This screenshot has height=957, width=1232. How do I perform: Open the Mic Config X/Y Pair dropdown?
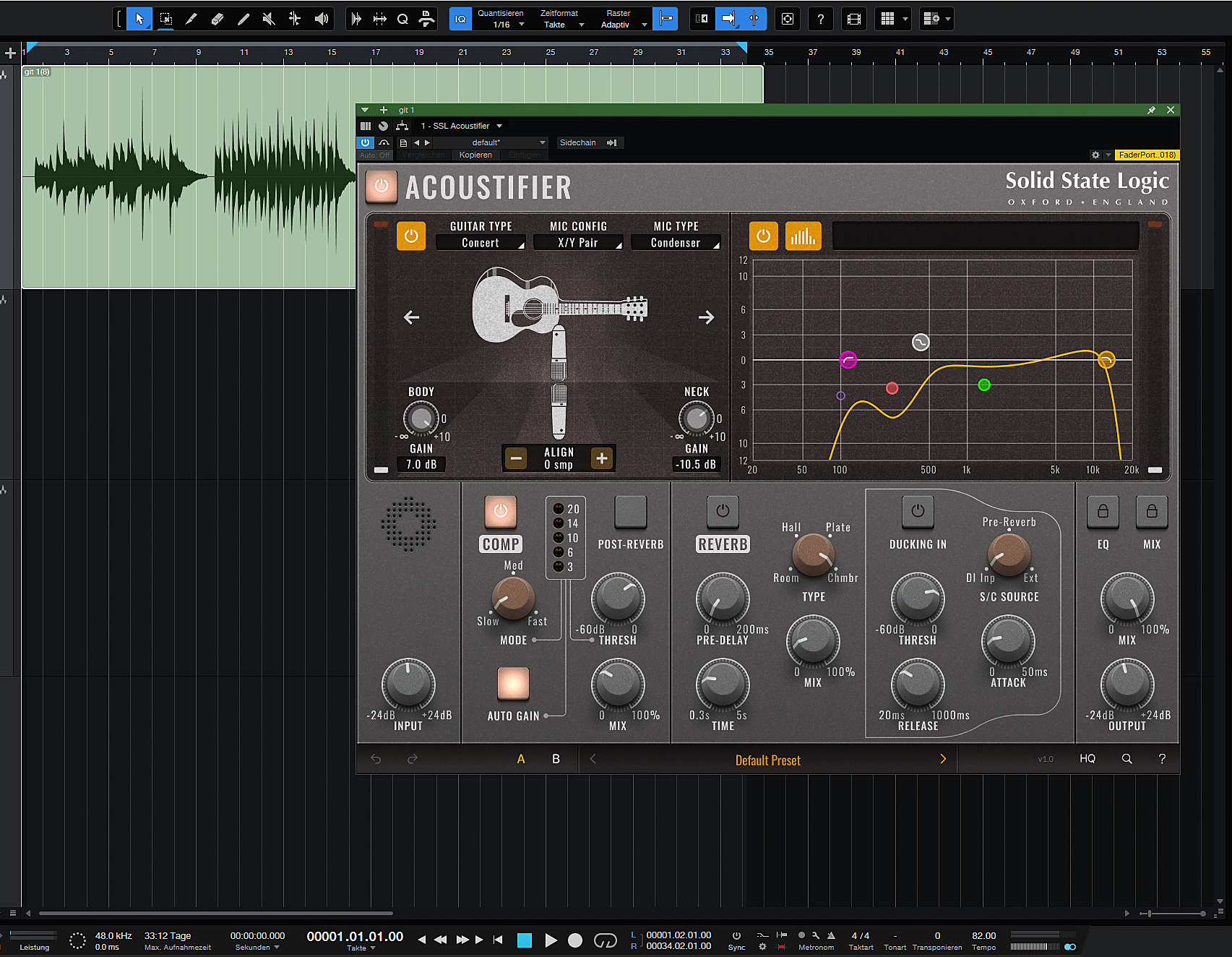578,243
